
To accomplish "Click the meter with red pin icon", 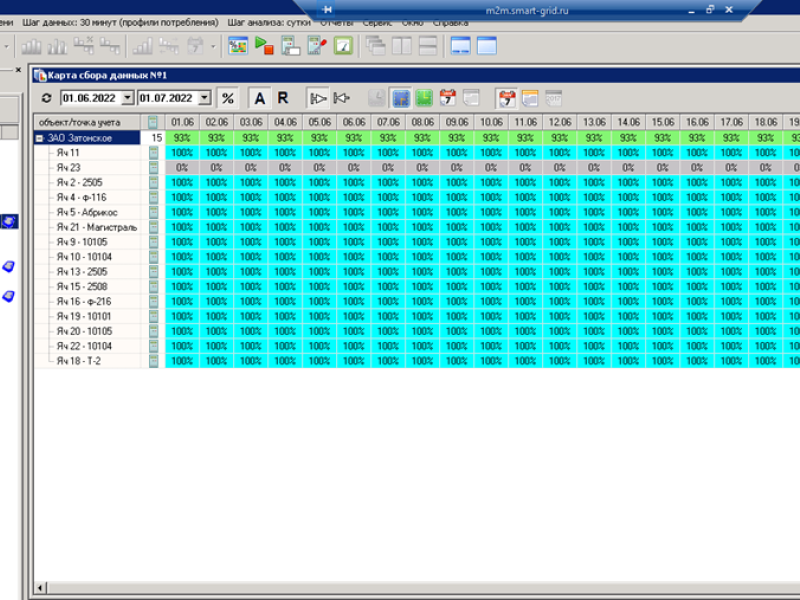I will coord(317,46).
